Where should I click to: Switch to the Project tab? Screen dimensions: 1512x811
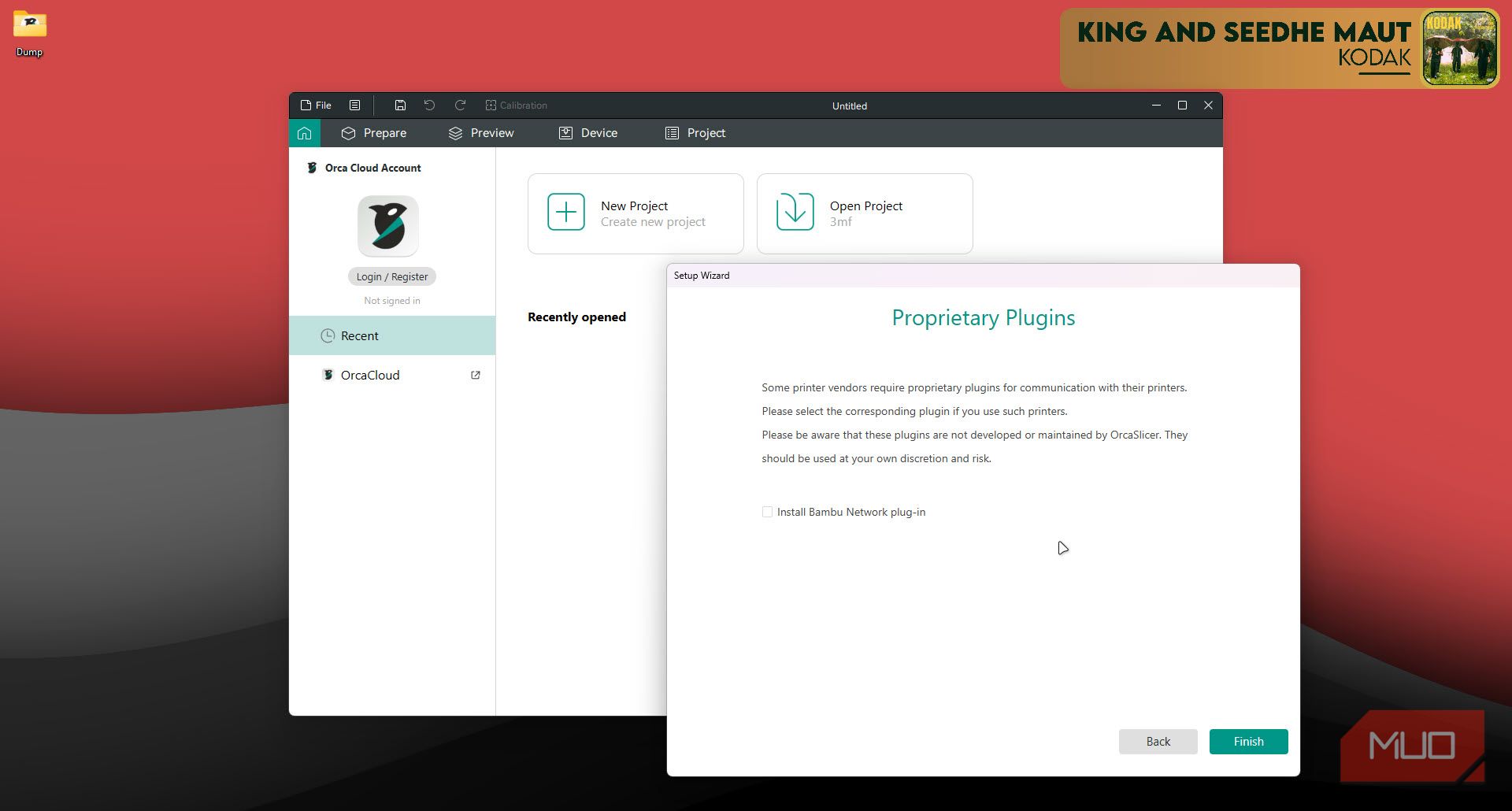point(695,133)
